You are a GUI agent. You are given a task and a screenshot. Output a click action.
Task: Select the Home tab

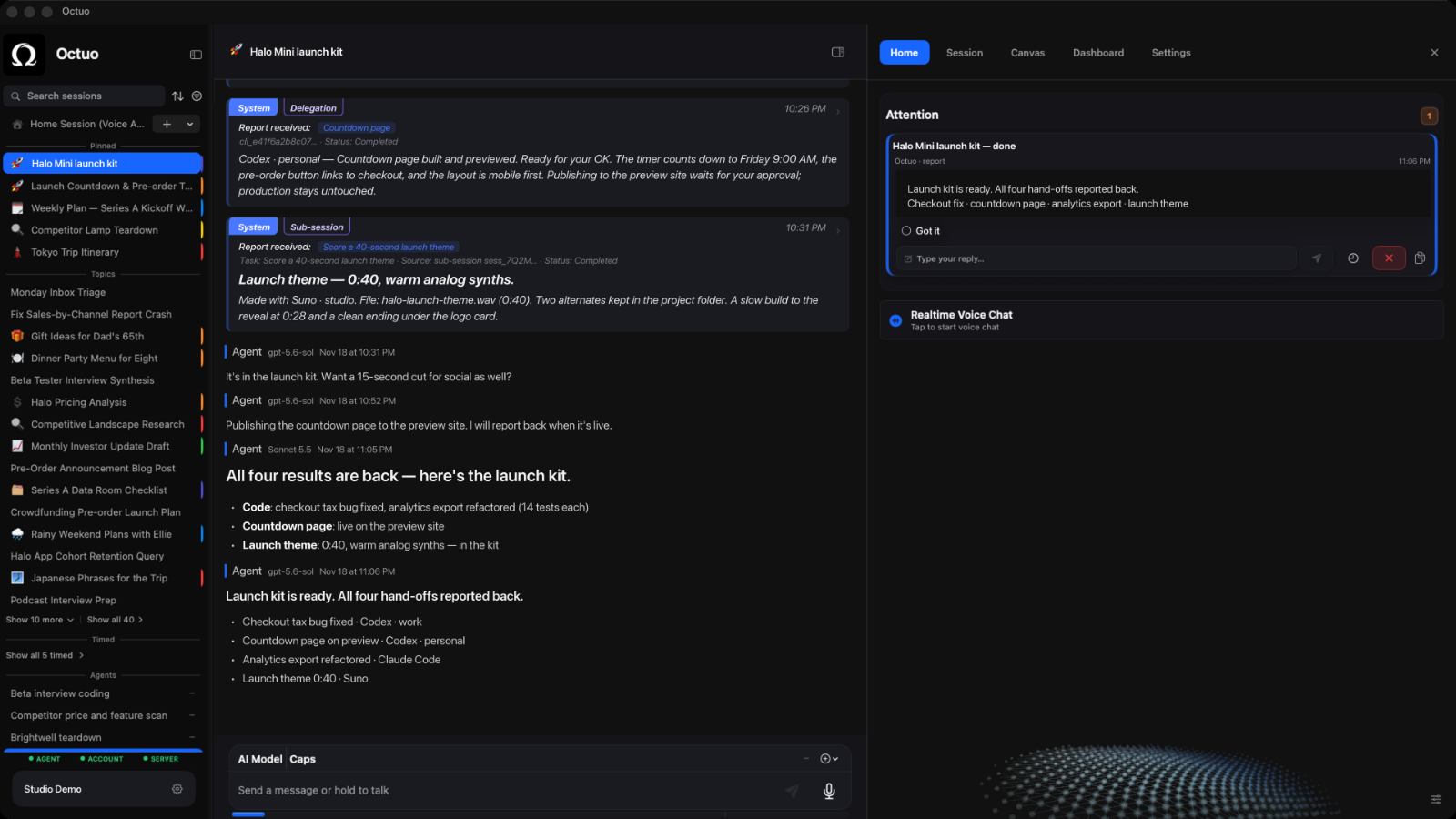point(905,53)
